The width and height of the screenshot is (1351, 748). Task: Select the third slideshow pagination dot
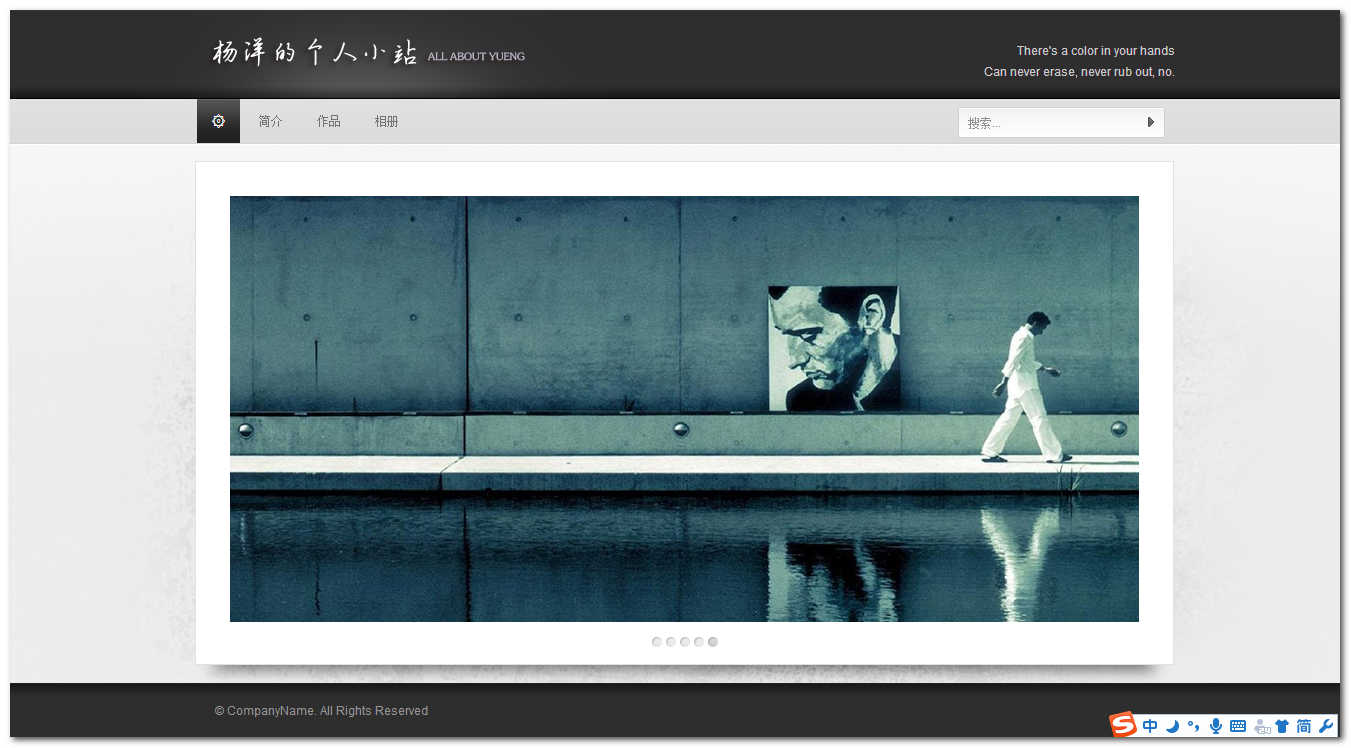point(684,642)
